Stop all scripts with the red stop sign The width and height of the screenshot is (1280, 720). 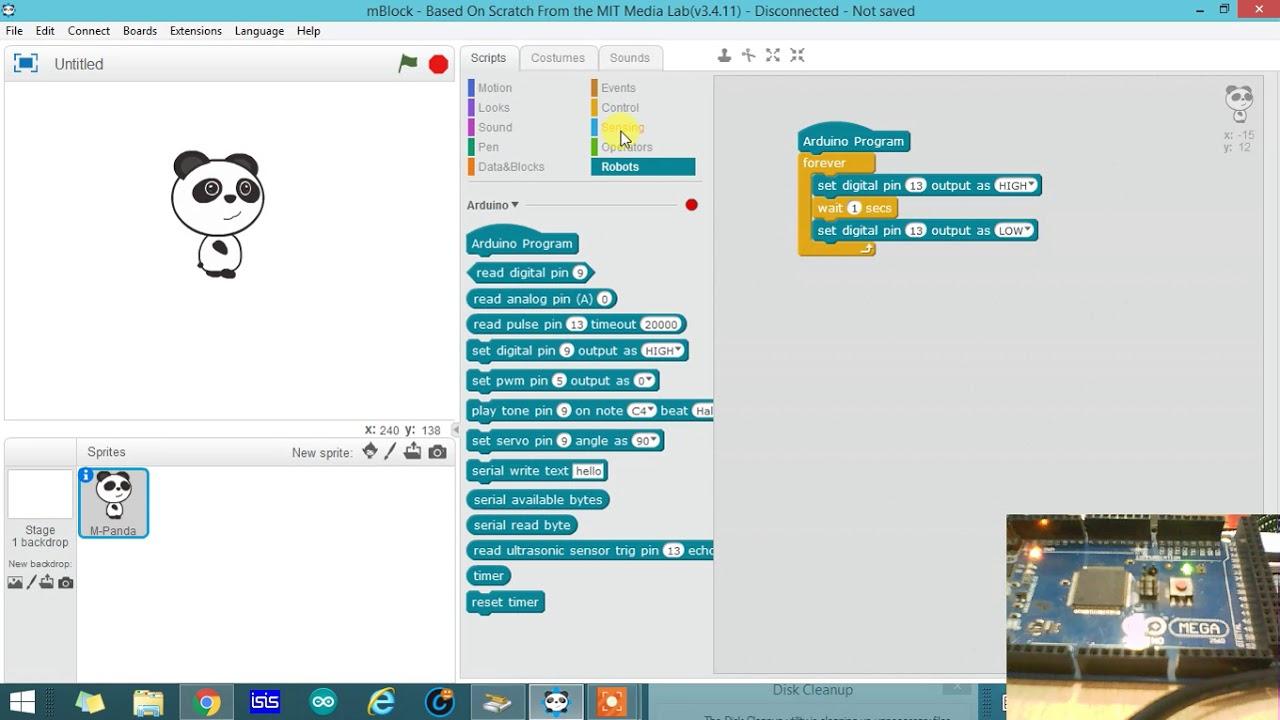coord(438,64)
